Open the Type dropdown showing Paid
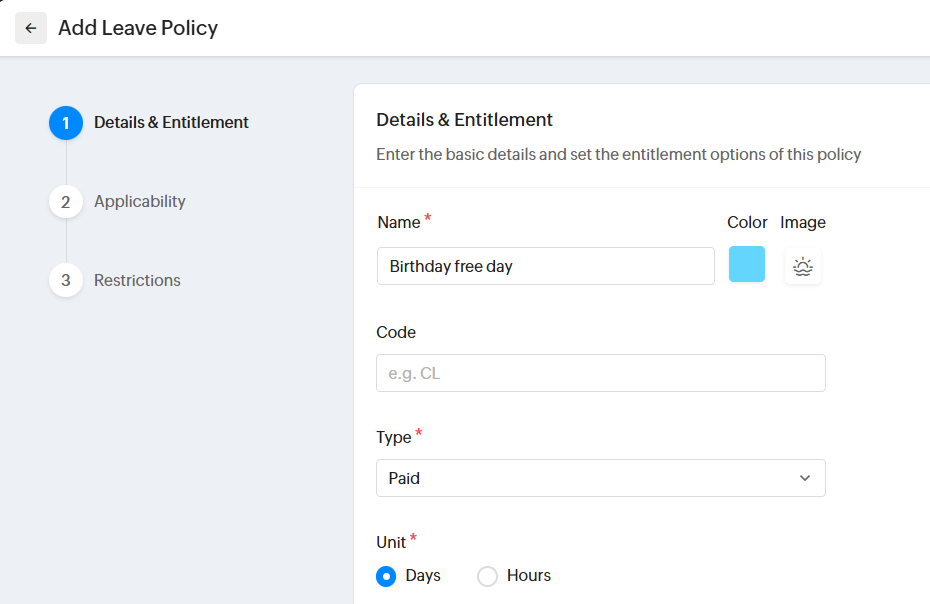Image resolution: width=930 pixels, height=604 pixels. (x=600, y=478)
